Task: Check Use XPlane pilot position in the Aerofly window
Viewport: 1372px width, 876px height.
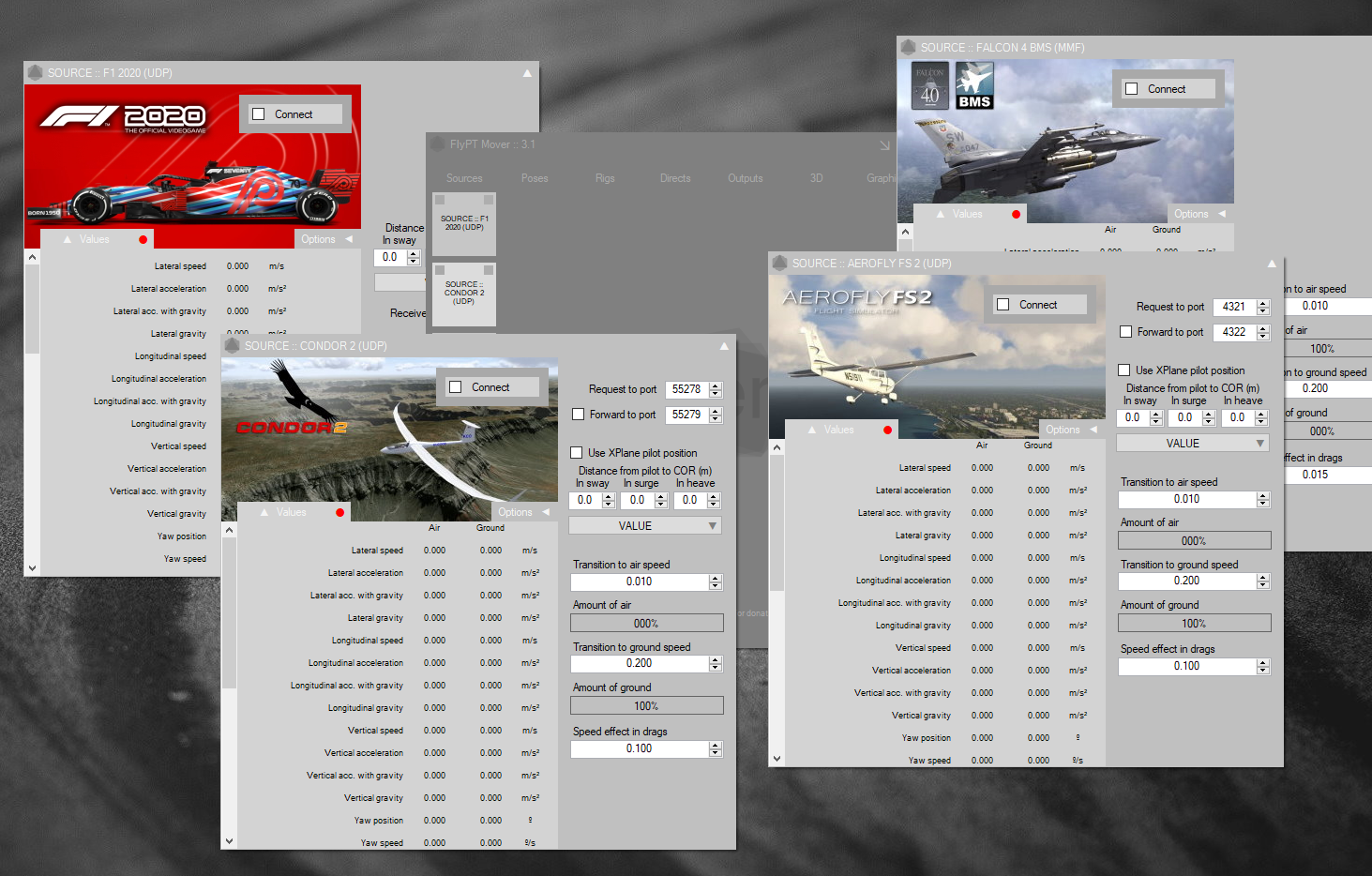Action: click(1124, 370)
